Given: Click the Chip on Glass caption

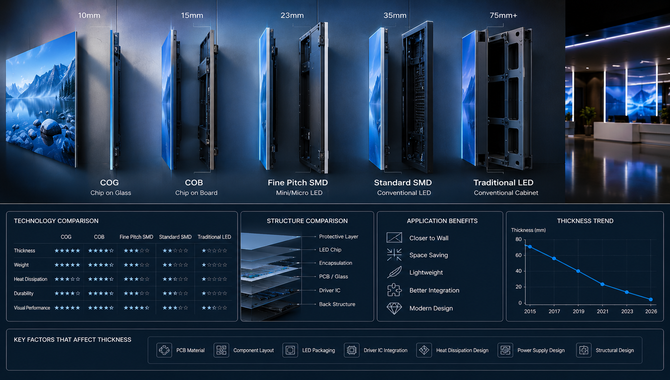Looking at the screenshot, I should (x=111, y=193).
